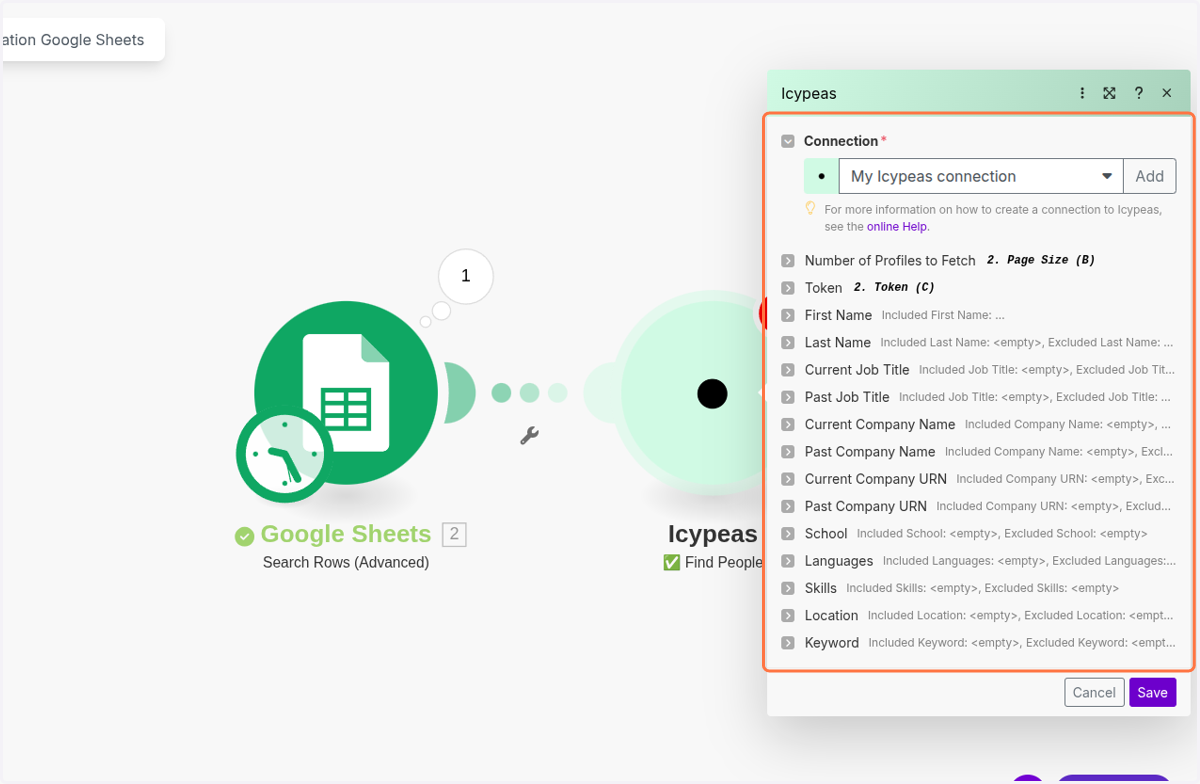This screenshot has width=1200, height=784.
Task: Expand the Past Company Name filter
Action: click(x=788, y=452)
